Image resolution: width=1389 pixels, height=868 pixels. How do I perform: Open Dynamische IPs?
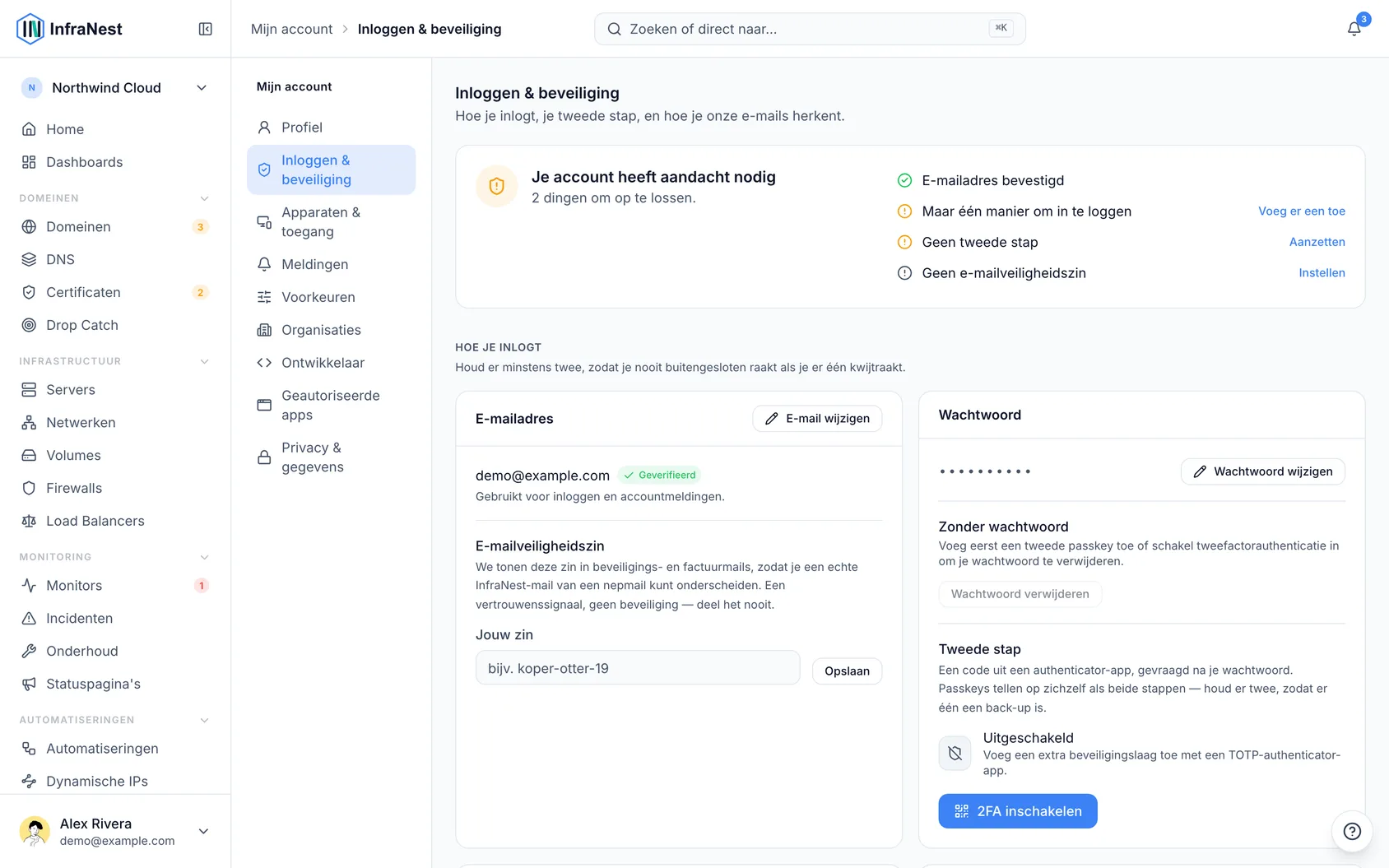coord(115,782)
